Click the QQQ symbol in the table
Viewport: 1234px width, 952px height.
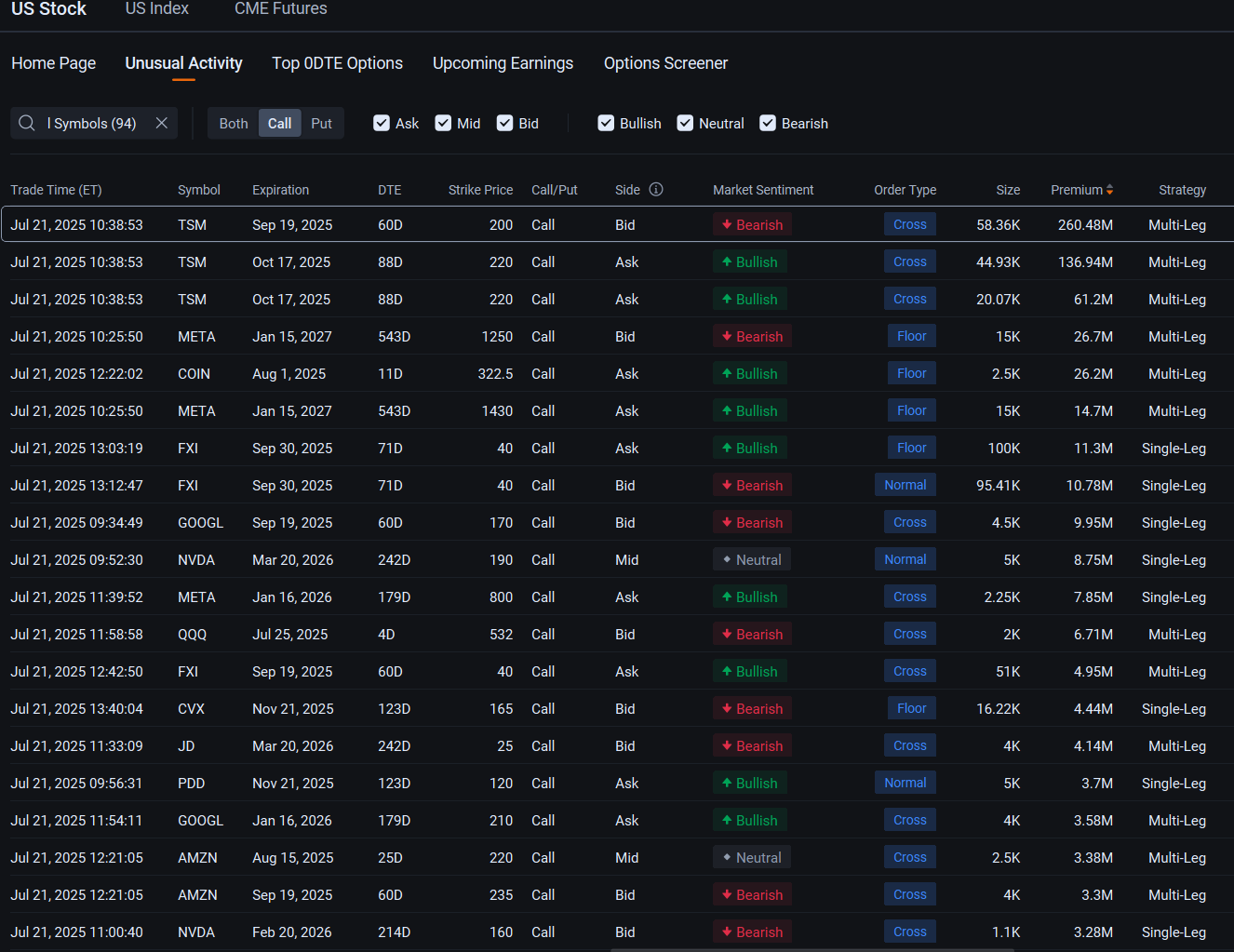pyautogui.click(x=193, y=635)
